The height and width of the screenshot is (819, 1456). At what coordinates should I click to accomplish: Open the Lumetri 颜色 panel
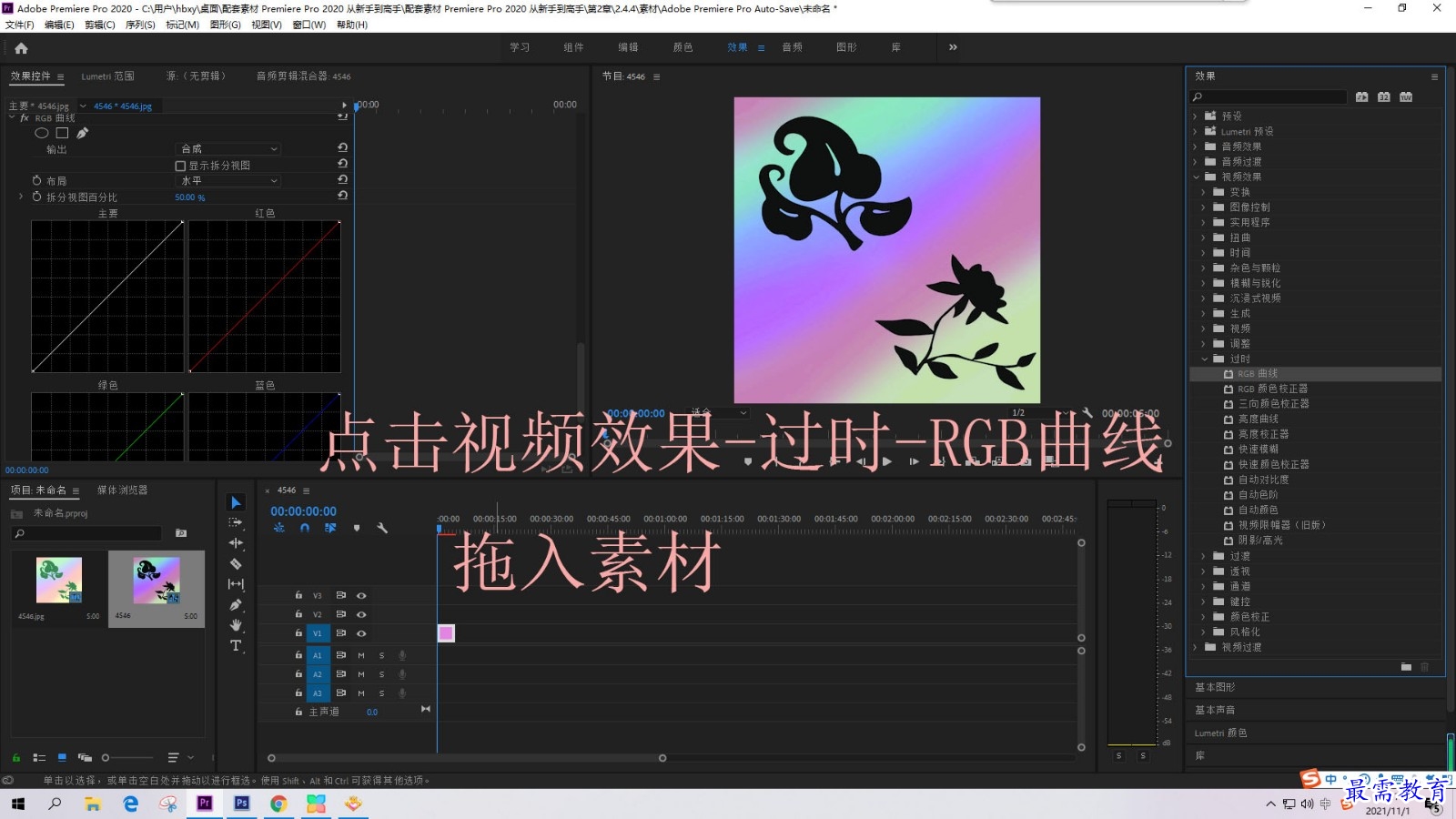1220,733
